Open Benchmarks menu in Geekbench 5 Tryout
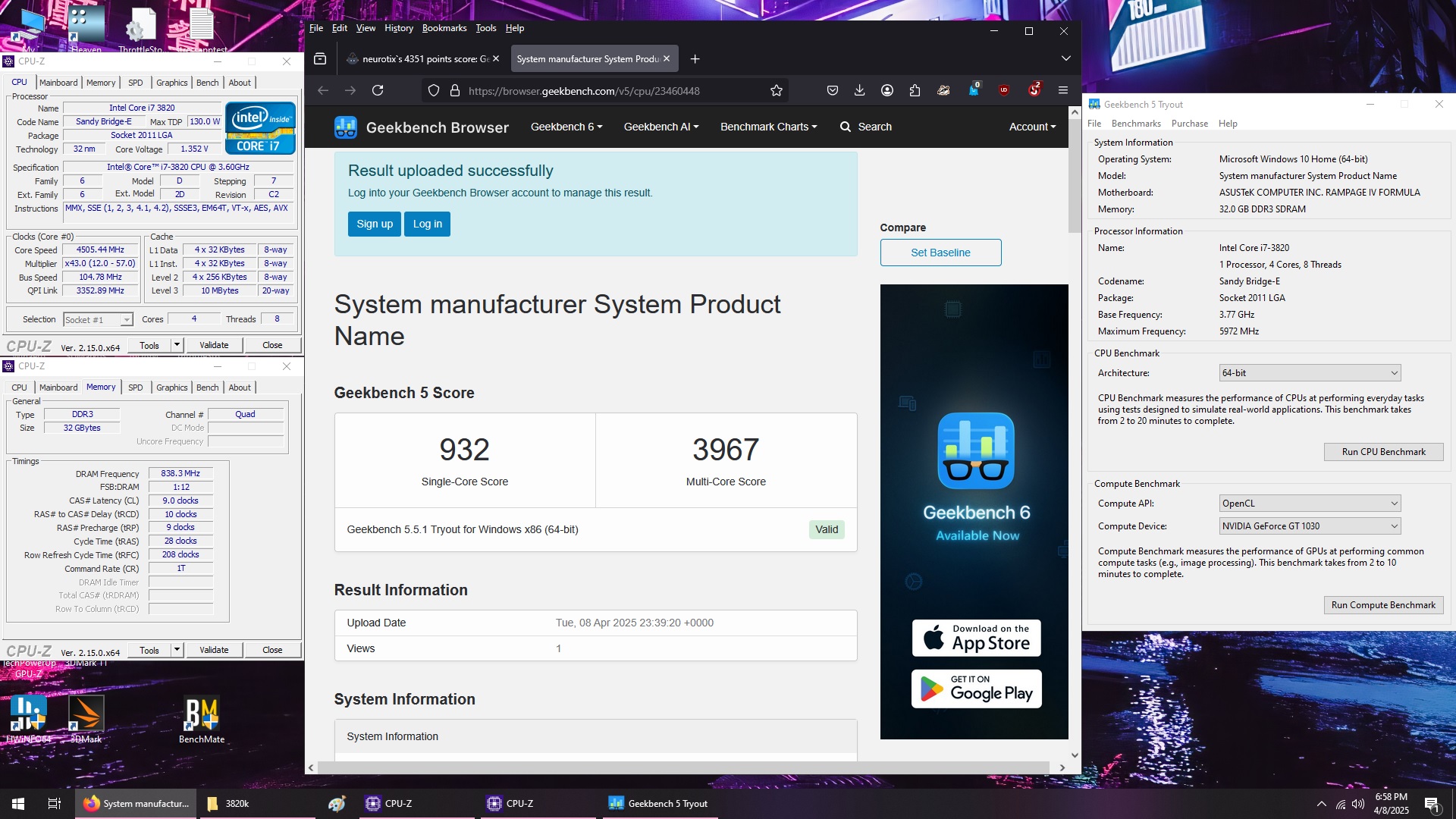The image size is (1456, 819). 1136,124
